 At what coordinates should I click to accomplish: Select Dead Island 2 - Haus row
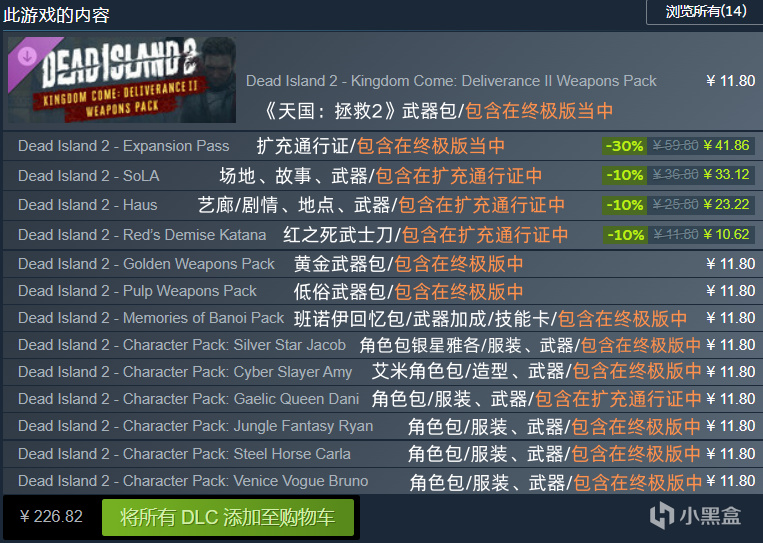tap(381, 205)
